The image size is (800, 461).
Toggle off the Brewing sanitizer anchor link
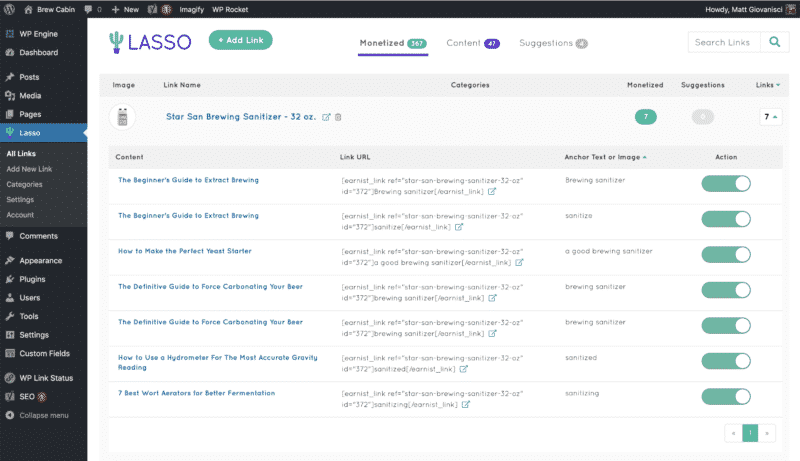pyautogui.click(x=726, y=184)
